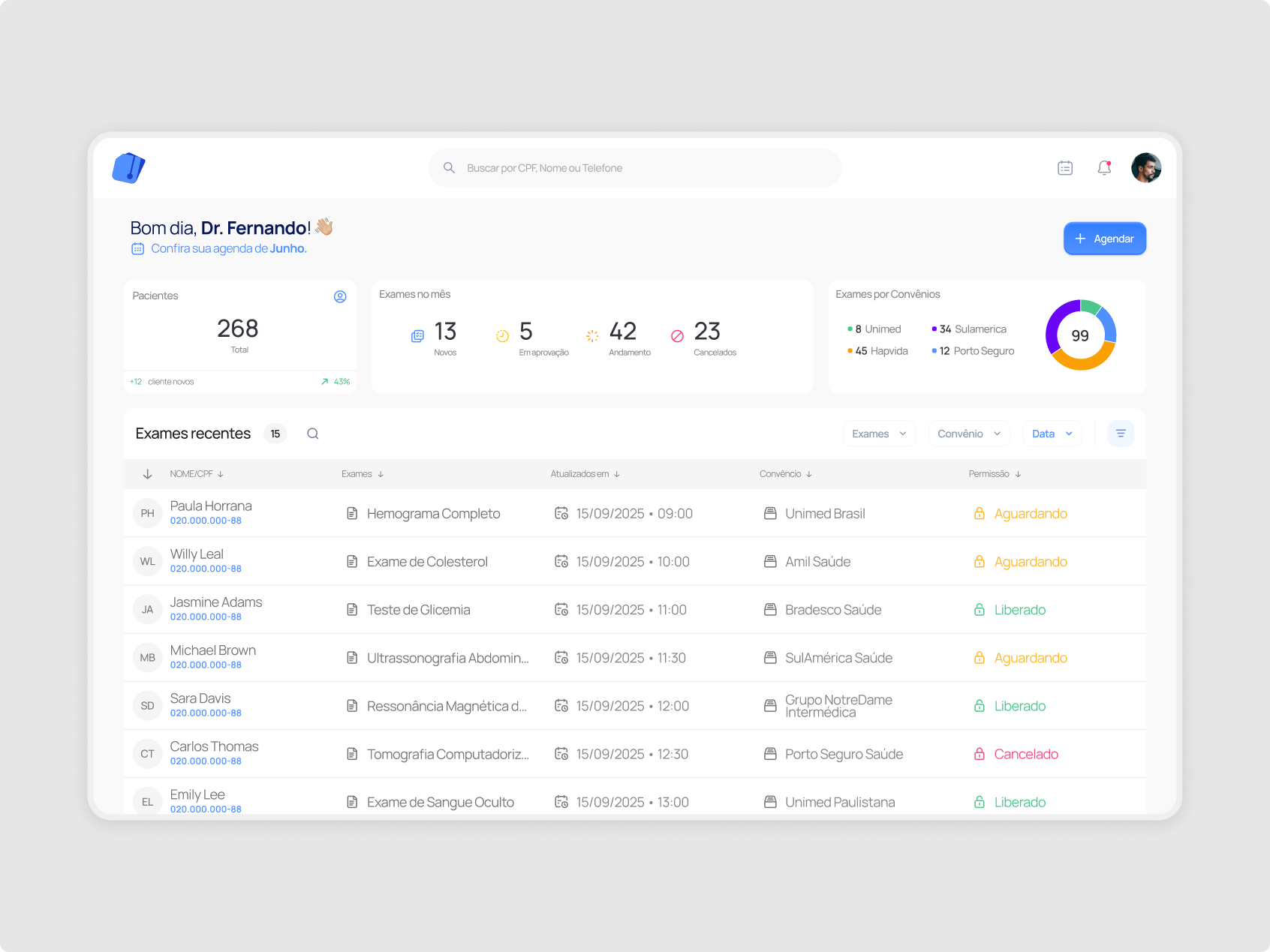Click the blue app logo icon

(128, 168)
